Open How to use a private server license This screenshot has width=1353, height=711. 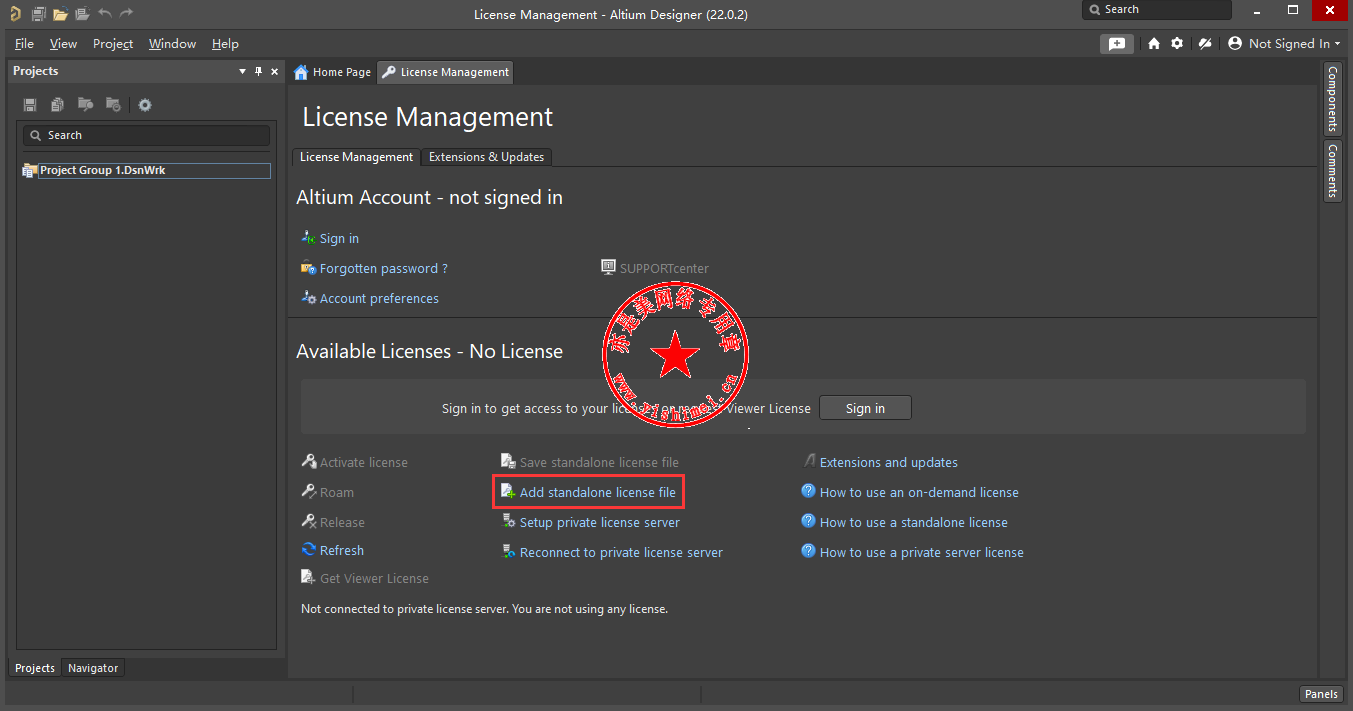point(922,553)
